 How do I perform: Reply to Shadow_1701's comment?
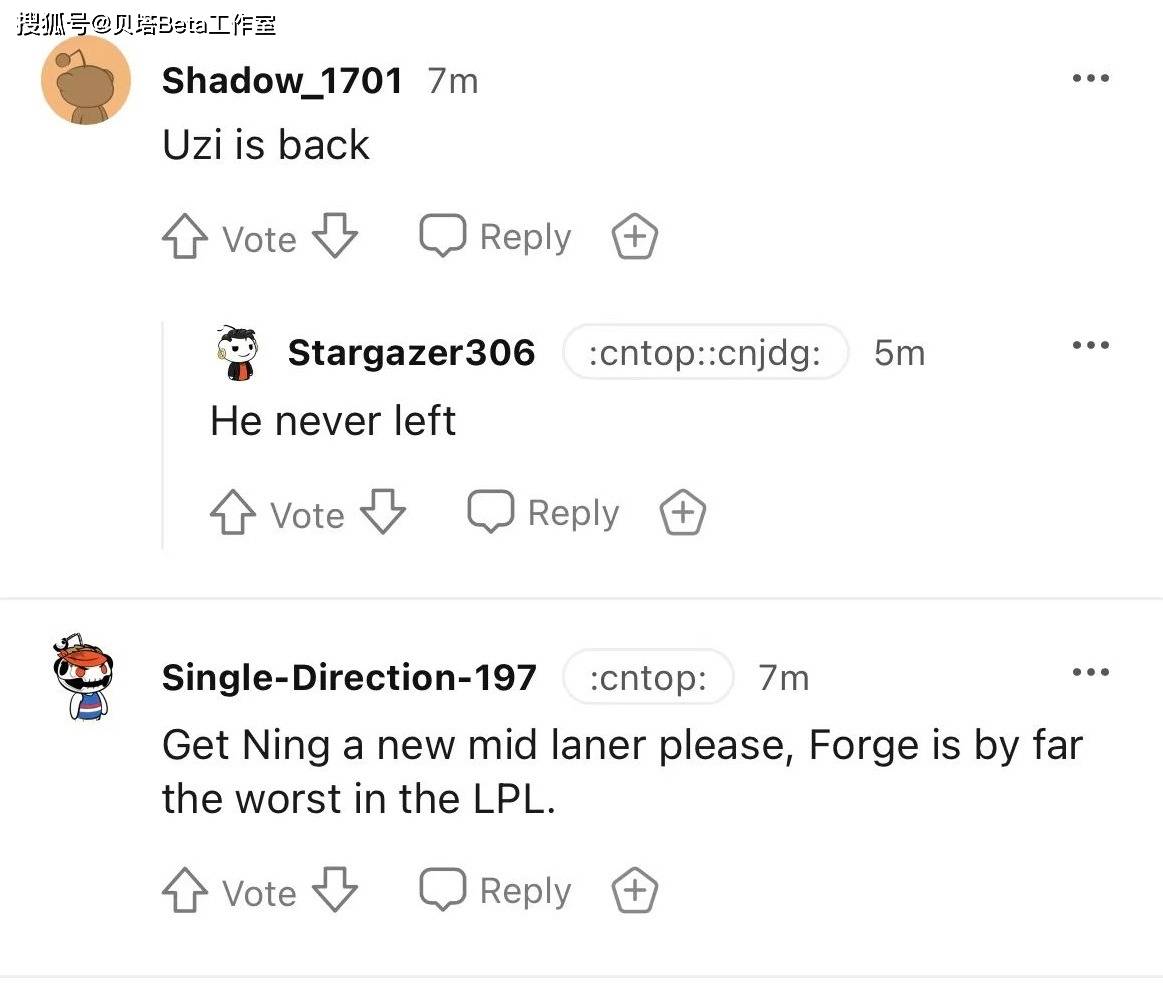pos(495,237)
